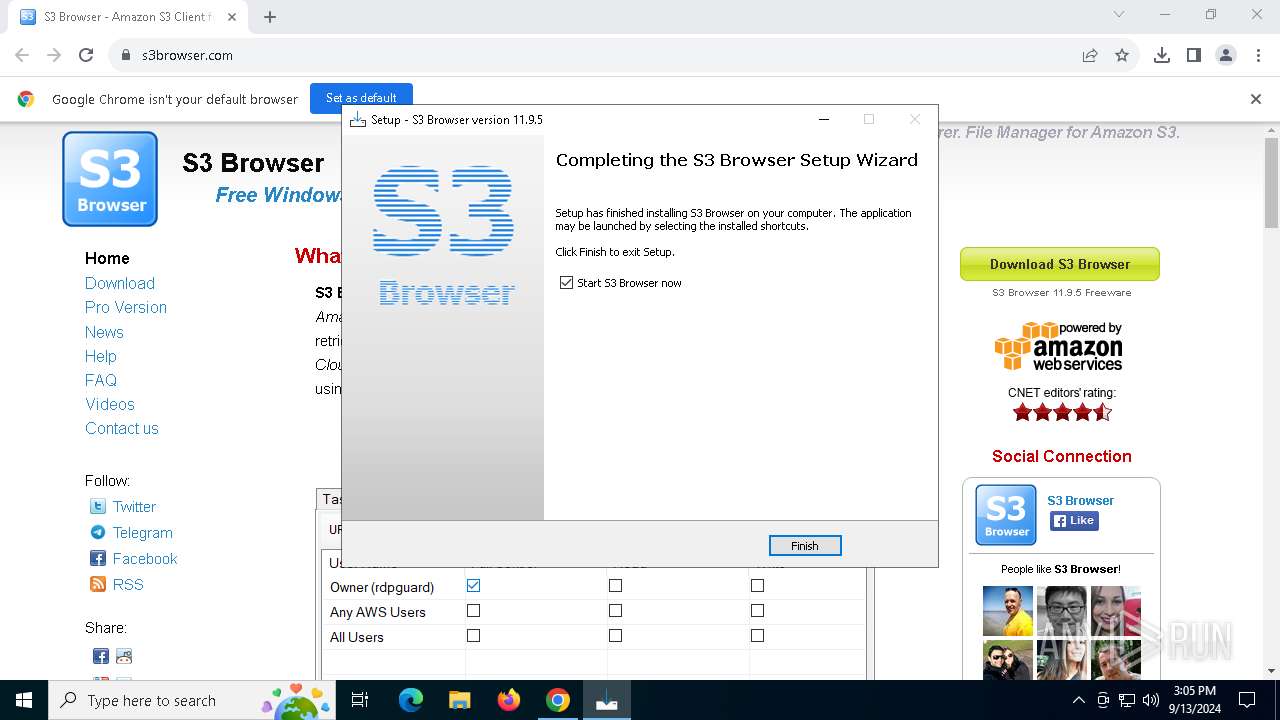The image size is (1280, 720).
Task: Toggle All Users first checkbox
Action: pyautogui.click(x=474, y=636)
